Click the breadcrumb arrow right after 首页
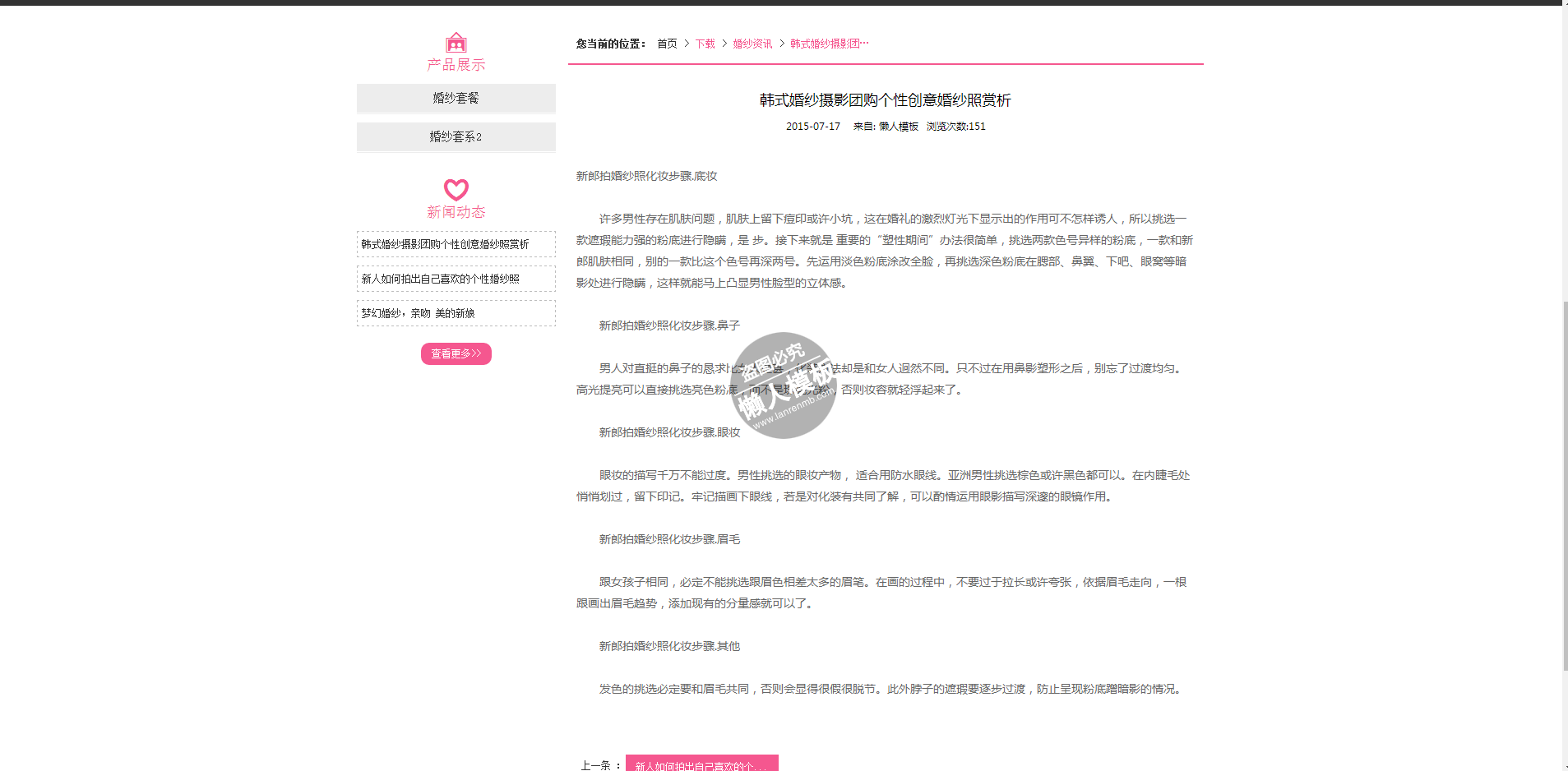The height and width of the screenshot is (771, 1568). tap(687, 44)
